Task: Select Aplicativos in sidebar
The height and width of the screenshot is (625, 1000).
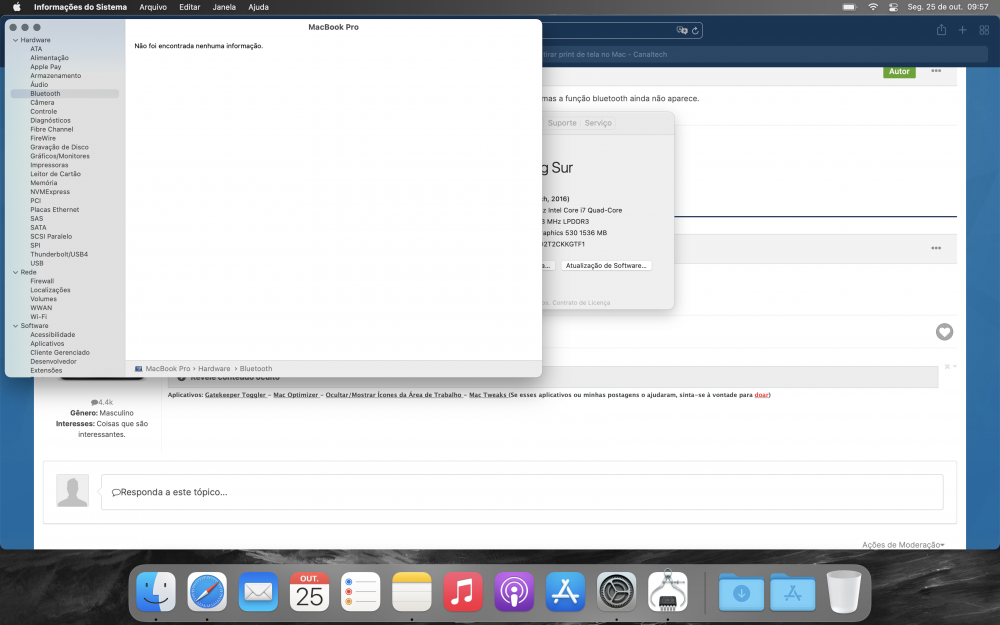Action: 47,343
